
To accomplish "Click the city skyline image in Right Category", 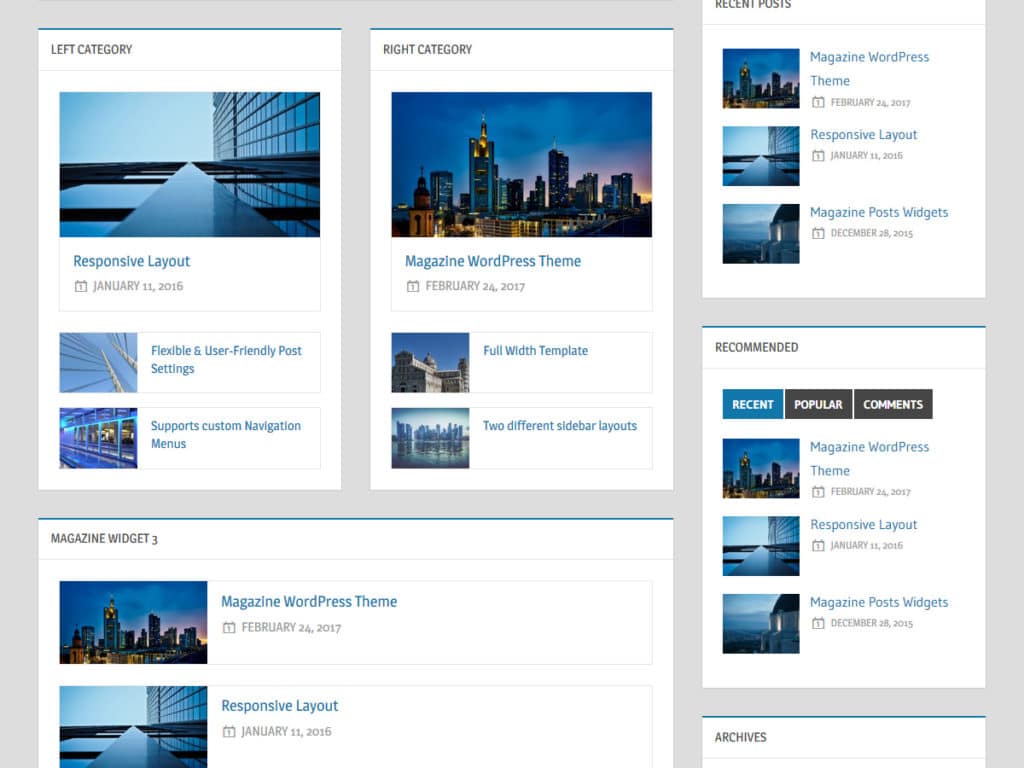I will 521,165.
